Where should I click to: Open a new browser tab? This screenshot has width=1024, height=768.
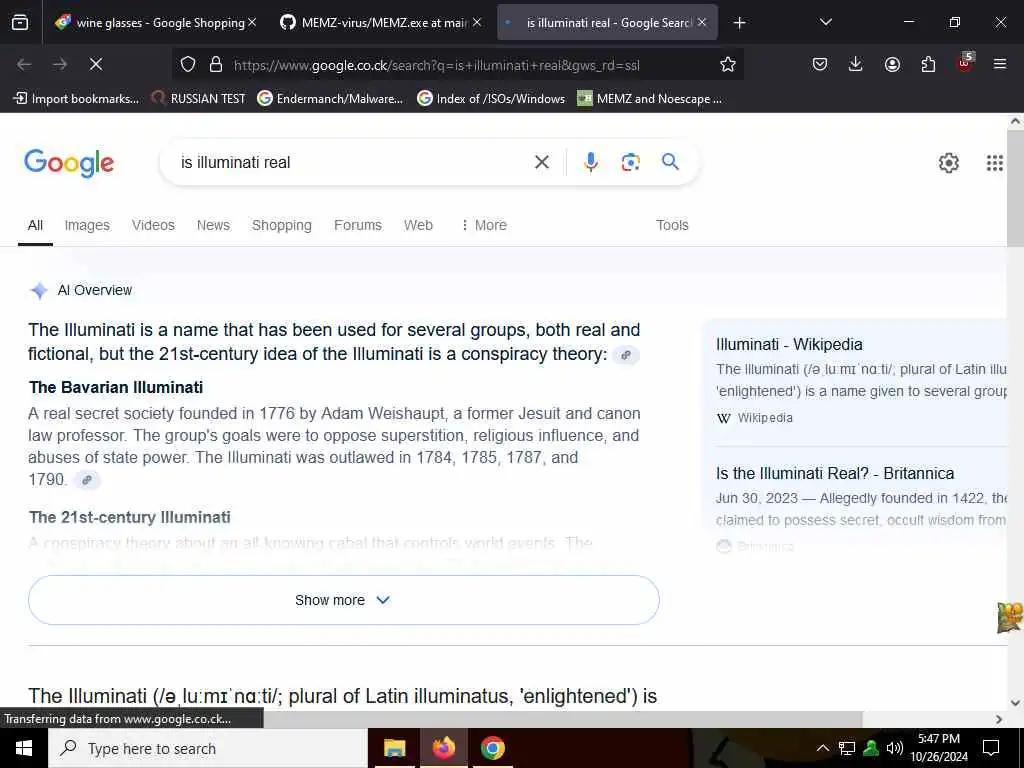(x=739, y=23)
